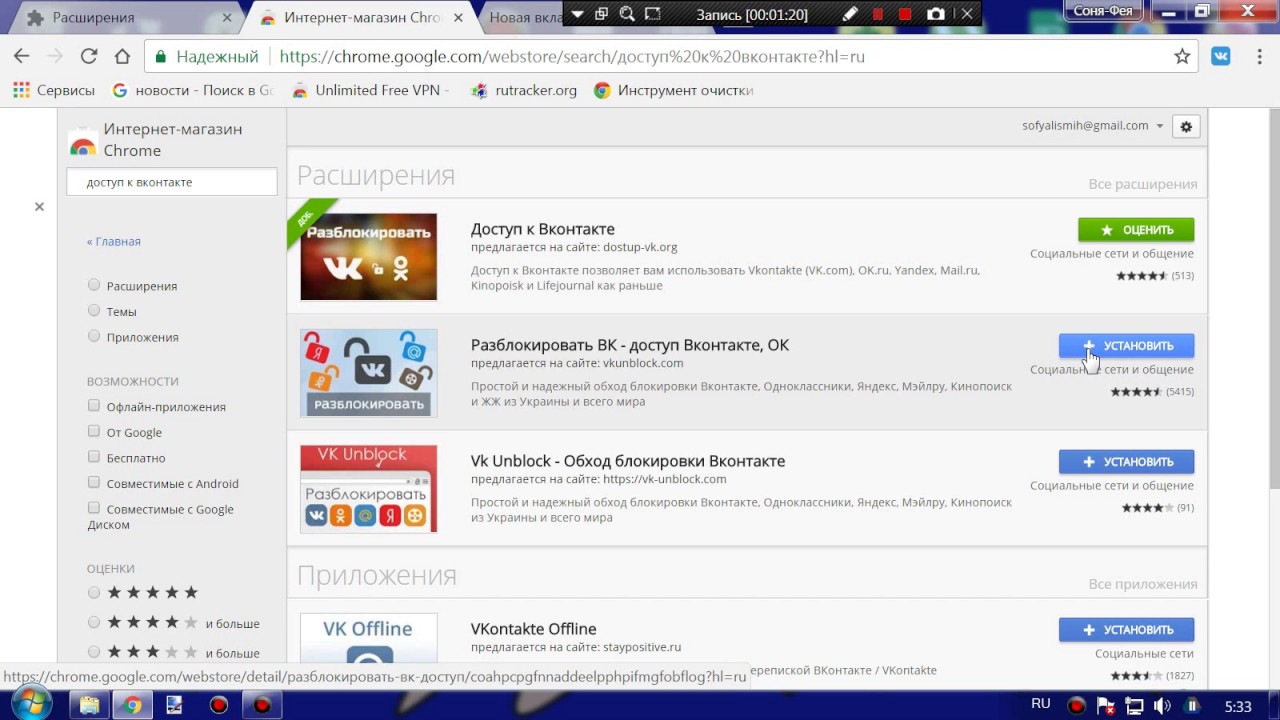Open the Vk Unblock thumbnail image
This screenshot has width=1280, height=720.
click(368, 489)
